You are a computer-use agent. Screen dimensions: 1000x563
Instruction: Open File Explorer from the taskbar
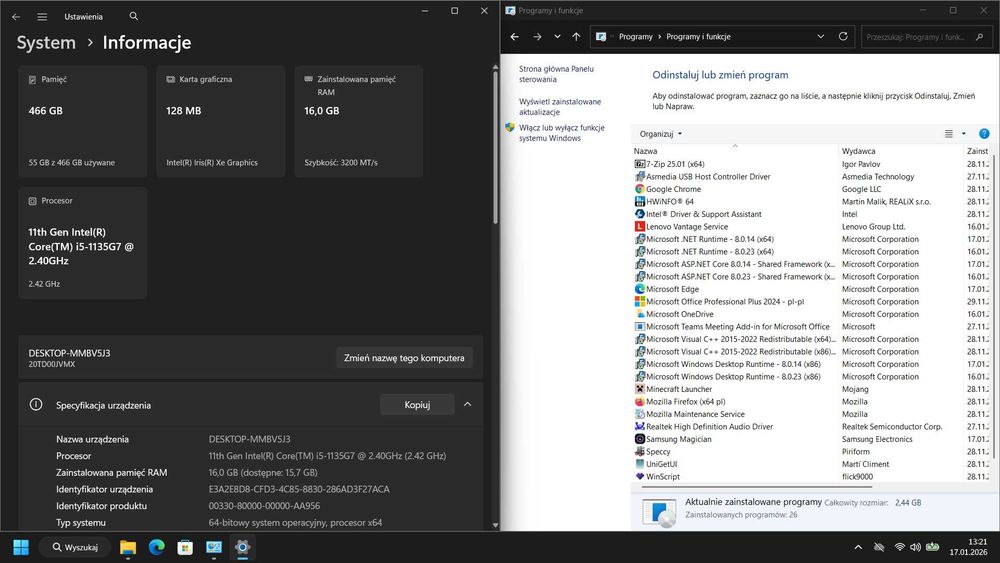pyautogui.click(x=128, y=547)
